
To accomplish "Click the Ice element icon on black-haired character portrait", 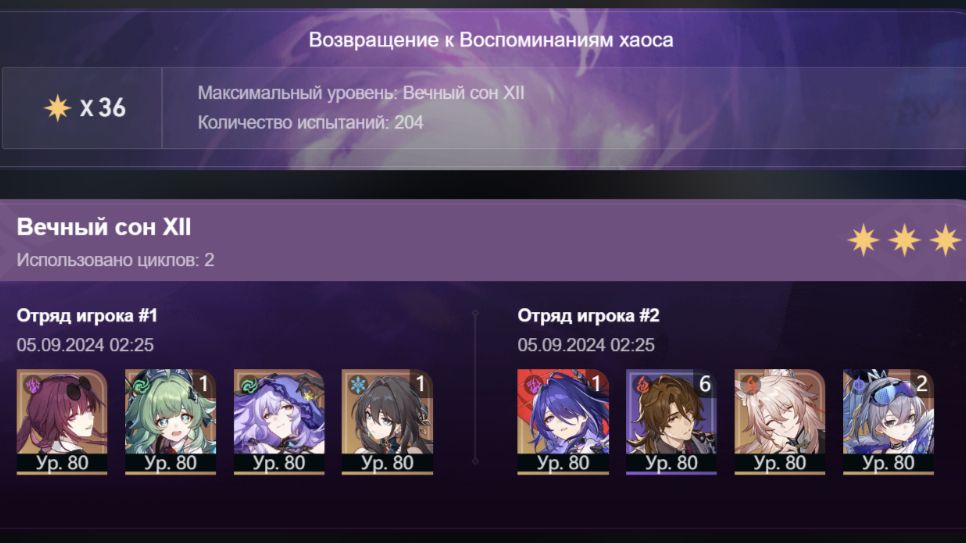I will [x=357, y=386].
